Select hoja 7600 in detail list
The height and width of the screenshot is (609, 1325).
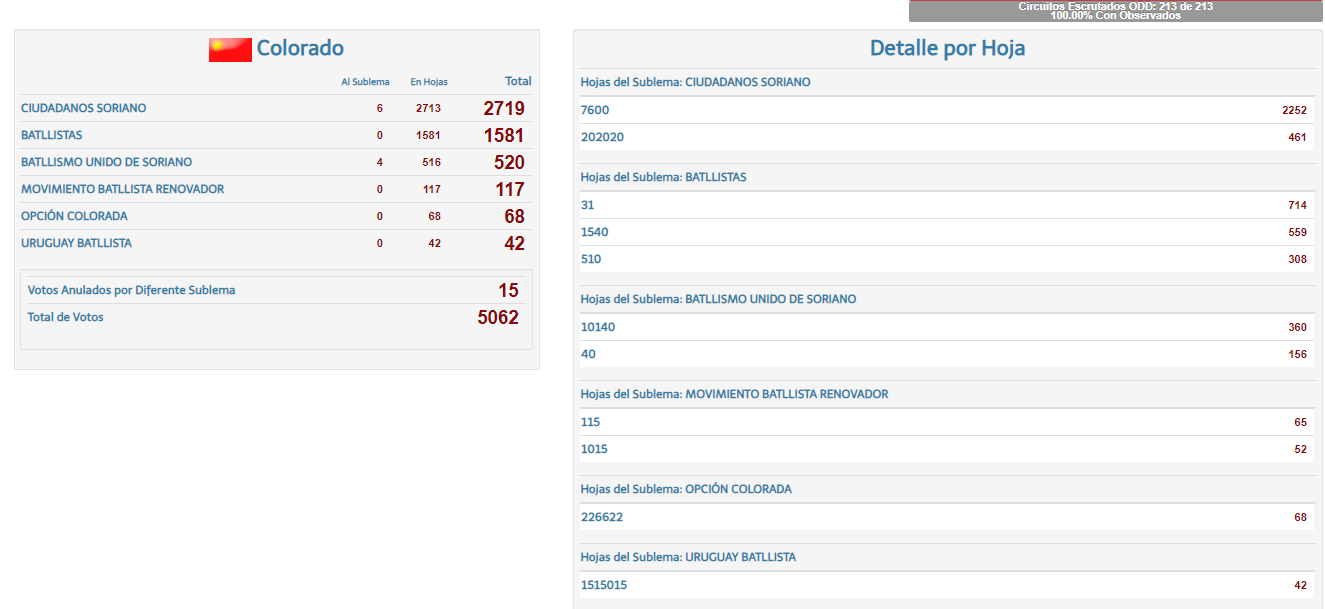pos(595,110)
